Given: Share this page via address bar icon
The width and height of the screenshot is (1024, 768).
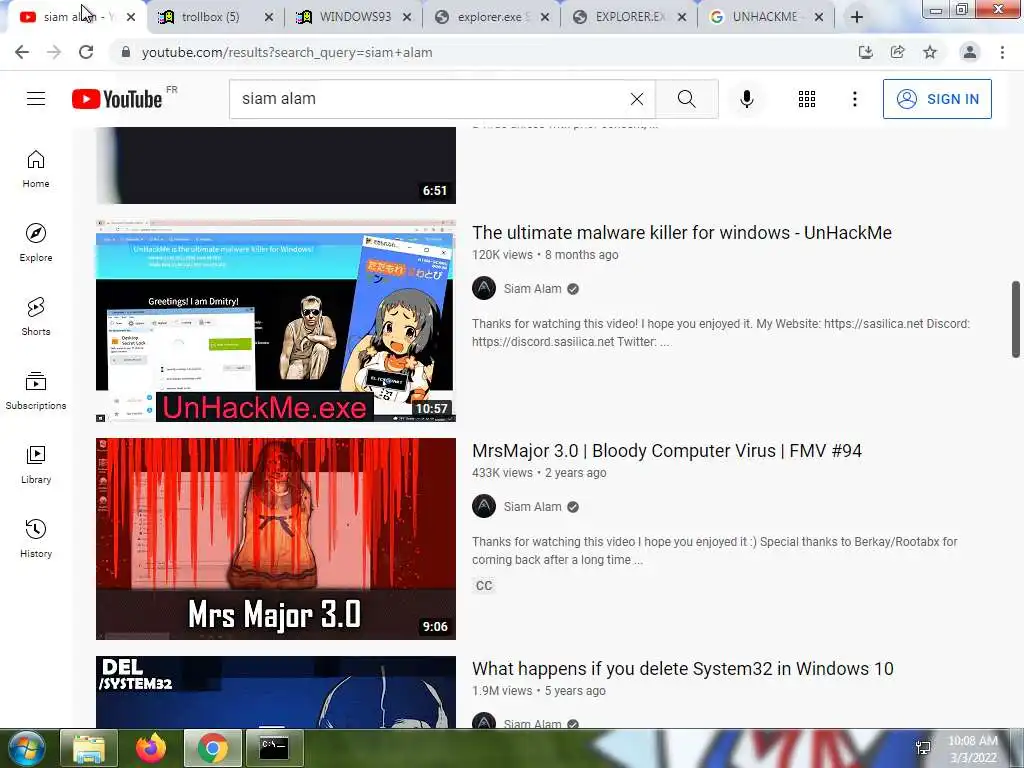Looking at the screenshot, I should tap(897, 52).
